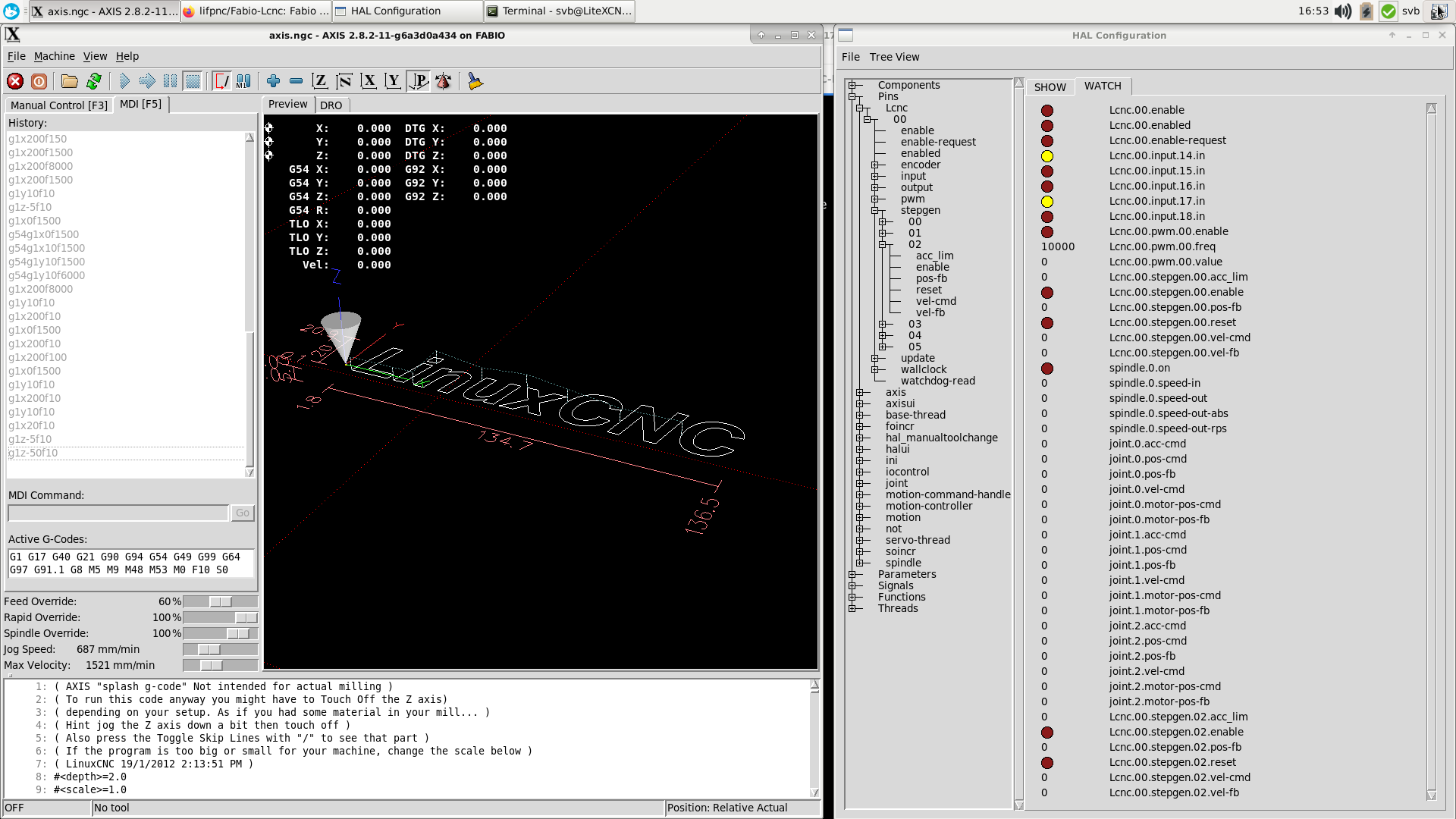The height and width of the screenshot is (819, 1456).
Task: Collapse the stepgen tree node
Action: [874, 210]
